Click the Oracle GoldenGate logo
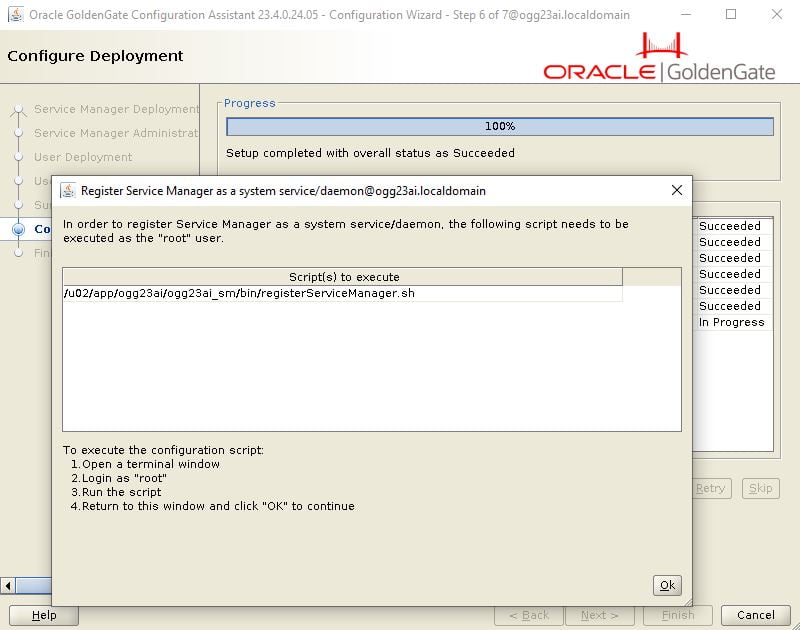The height and width of the screenshot is (630, 800). (x=659, y=57)
